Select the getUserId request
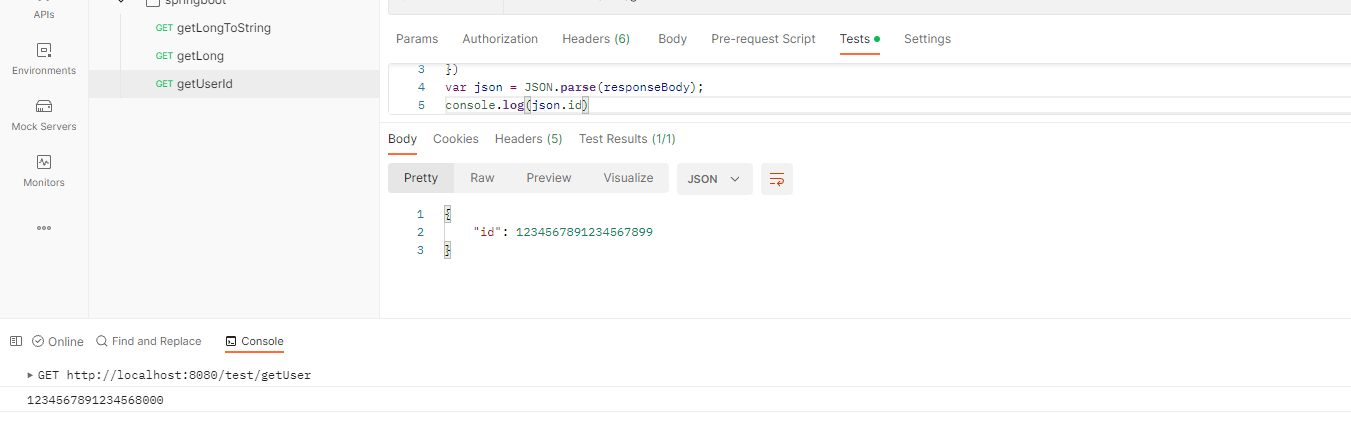 [x=204, y=84]
